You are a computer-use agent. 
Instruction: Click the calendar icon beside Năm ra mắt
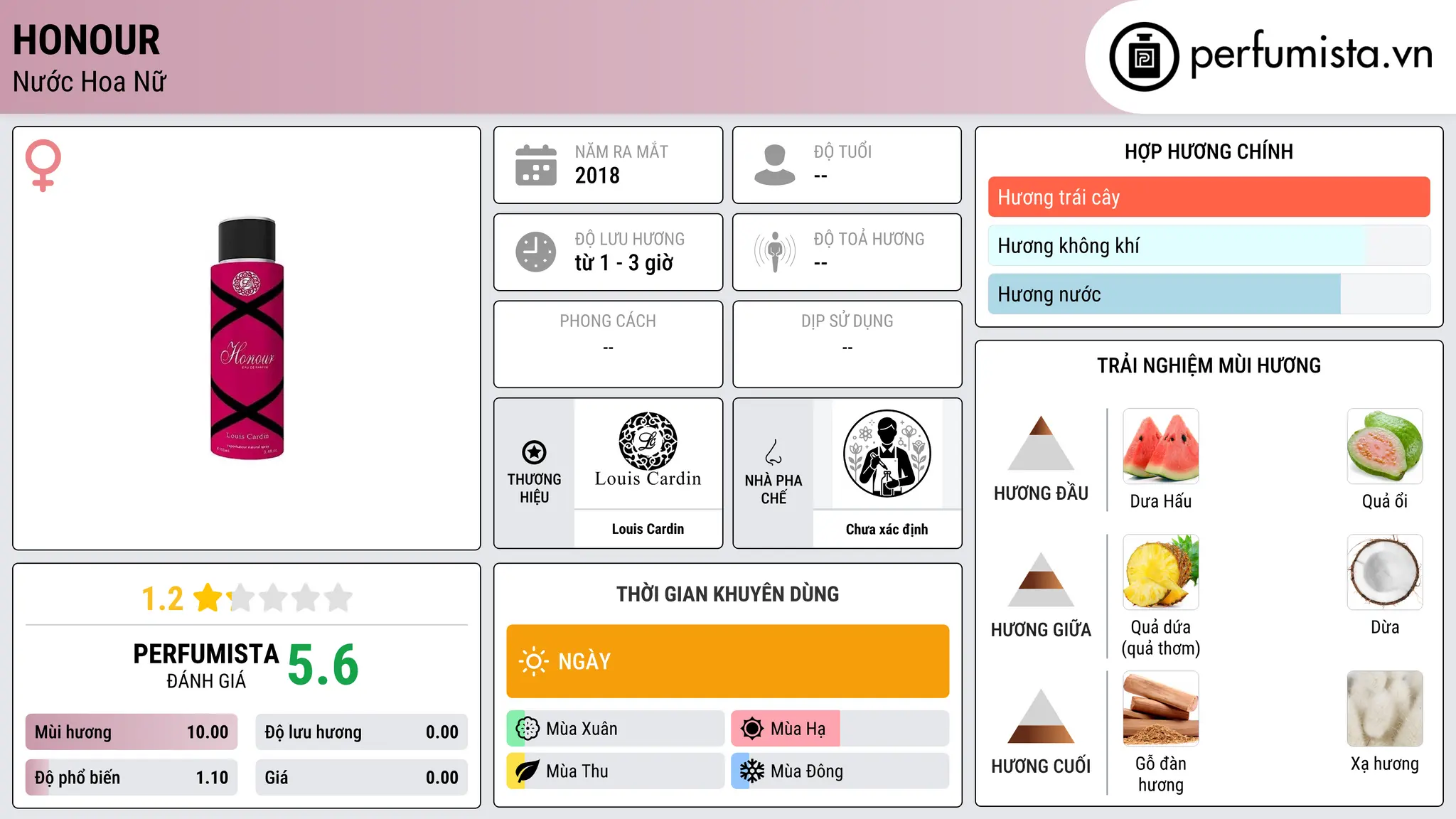coord(536,165)
